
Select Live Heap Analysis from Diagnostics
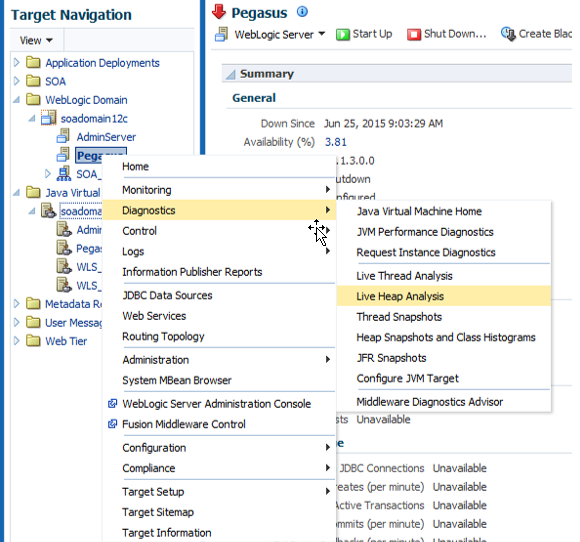[x=444, y=296]
